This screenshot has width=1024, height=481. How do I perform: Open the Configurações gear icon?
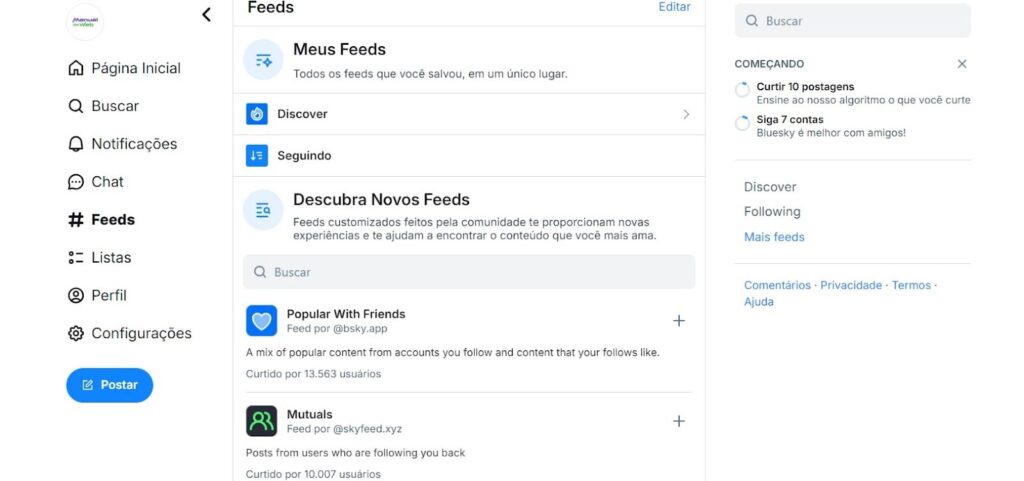pos(76,334)
